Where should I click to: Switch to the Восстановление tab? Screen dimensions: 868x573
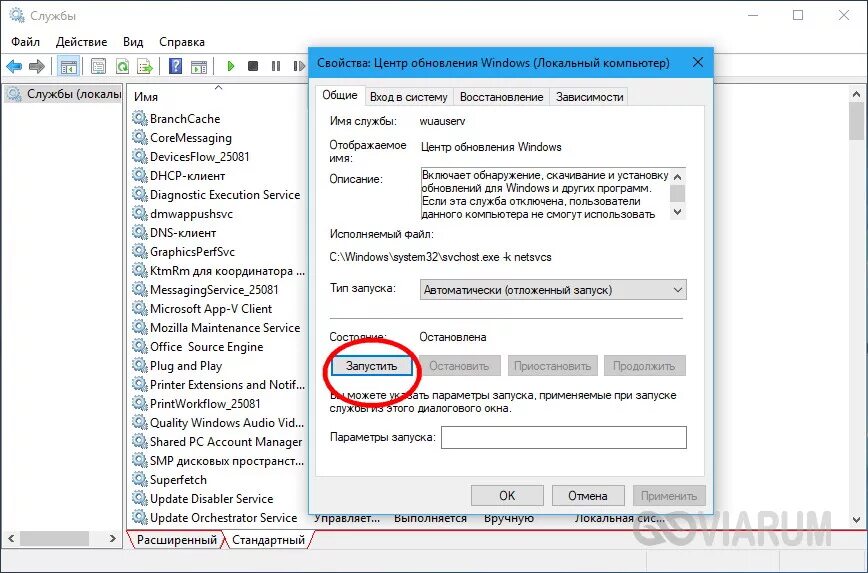pyautogui.click(x=502, y=97)
